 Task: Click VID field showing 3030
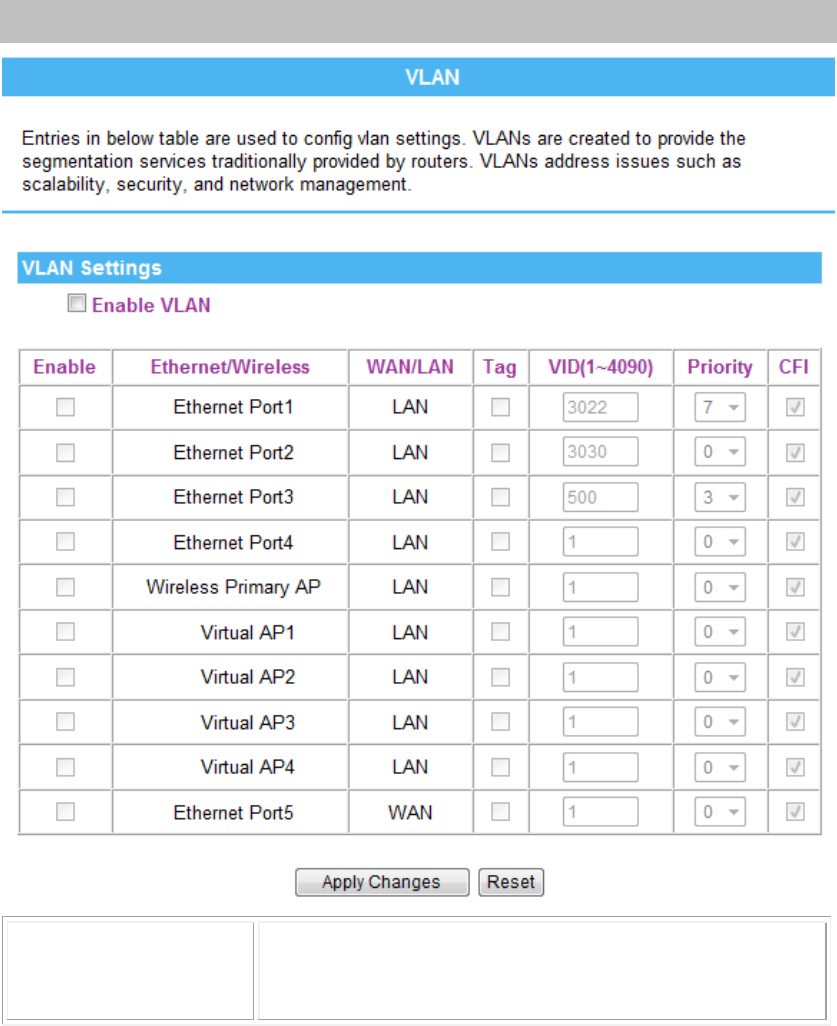[600, 451]
